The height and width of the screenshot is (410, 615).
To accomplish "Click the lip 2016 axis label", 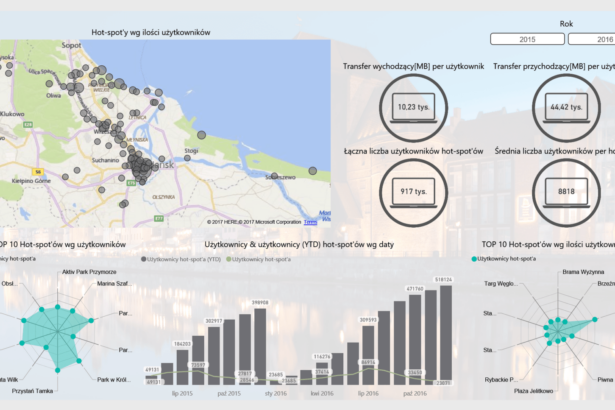I will 368,393.
